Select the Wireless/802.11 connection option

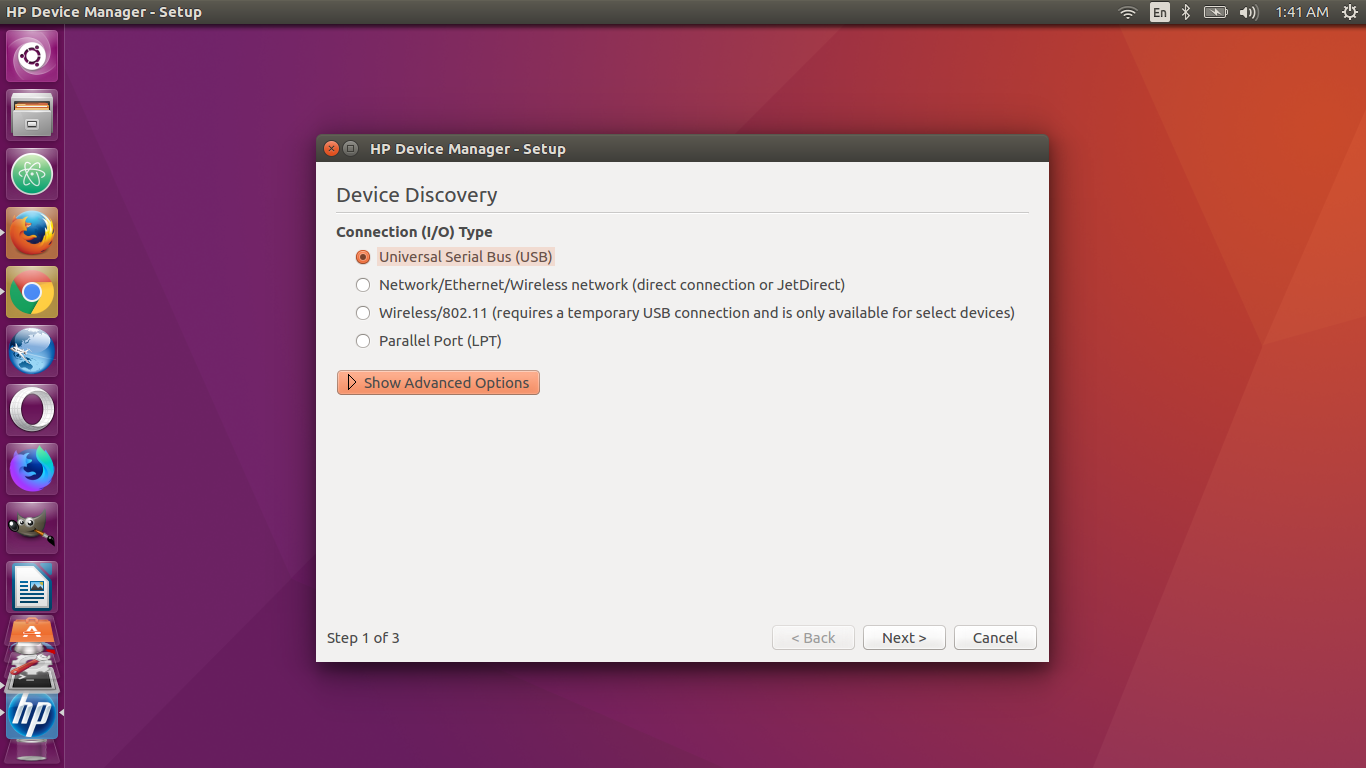[x=685, y=313]
